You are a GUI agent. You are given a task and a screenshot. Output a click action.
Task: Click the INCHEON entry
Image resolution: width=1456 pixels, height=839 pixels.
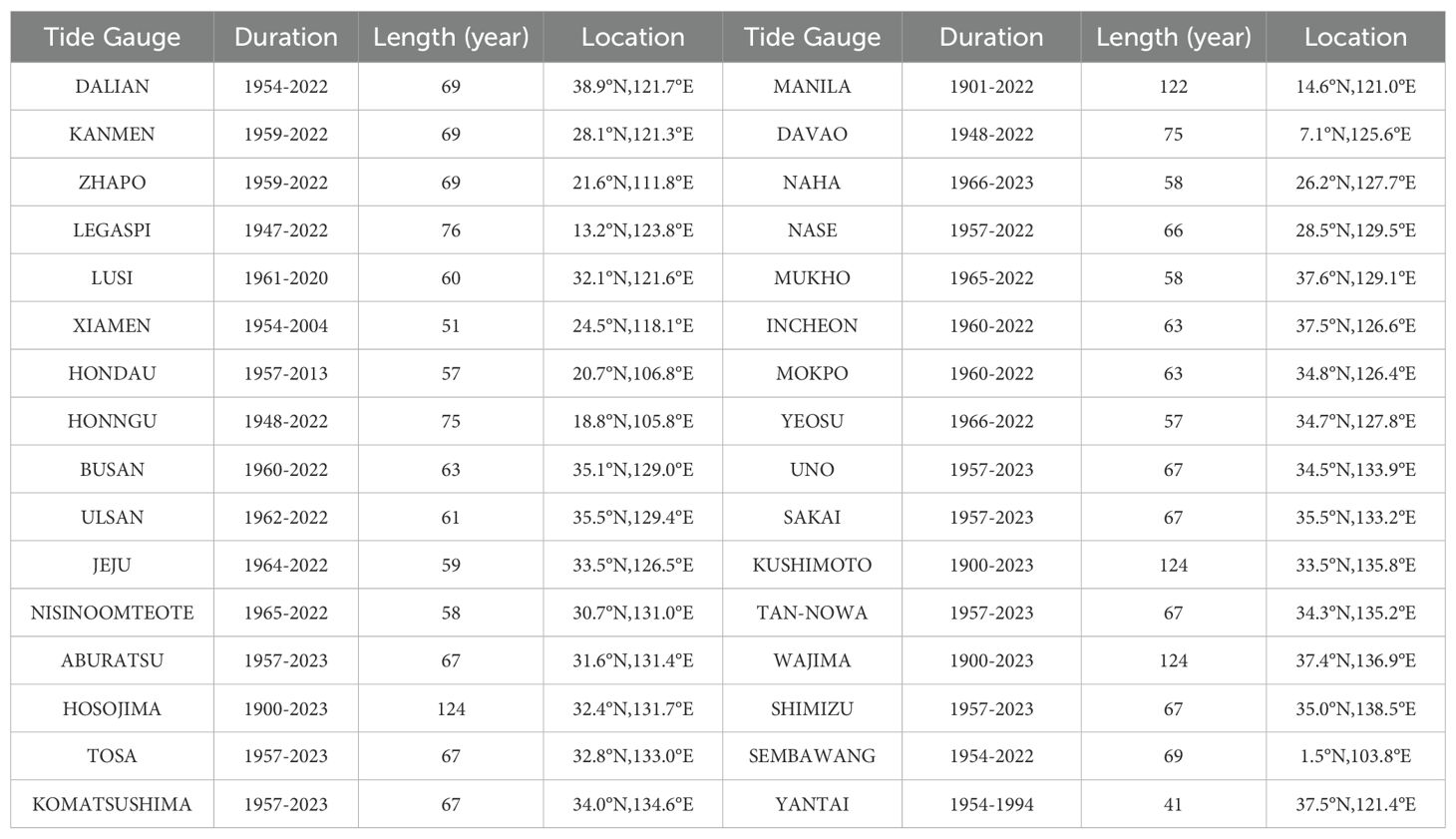812,326
